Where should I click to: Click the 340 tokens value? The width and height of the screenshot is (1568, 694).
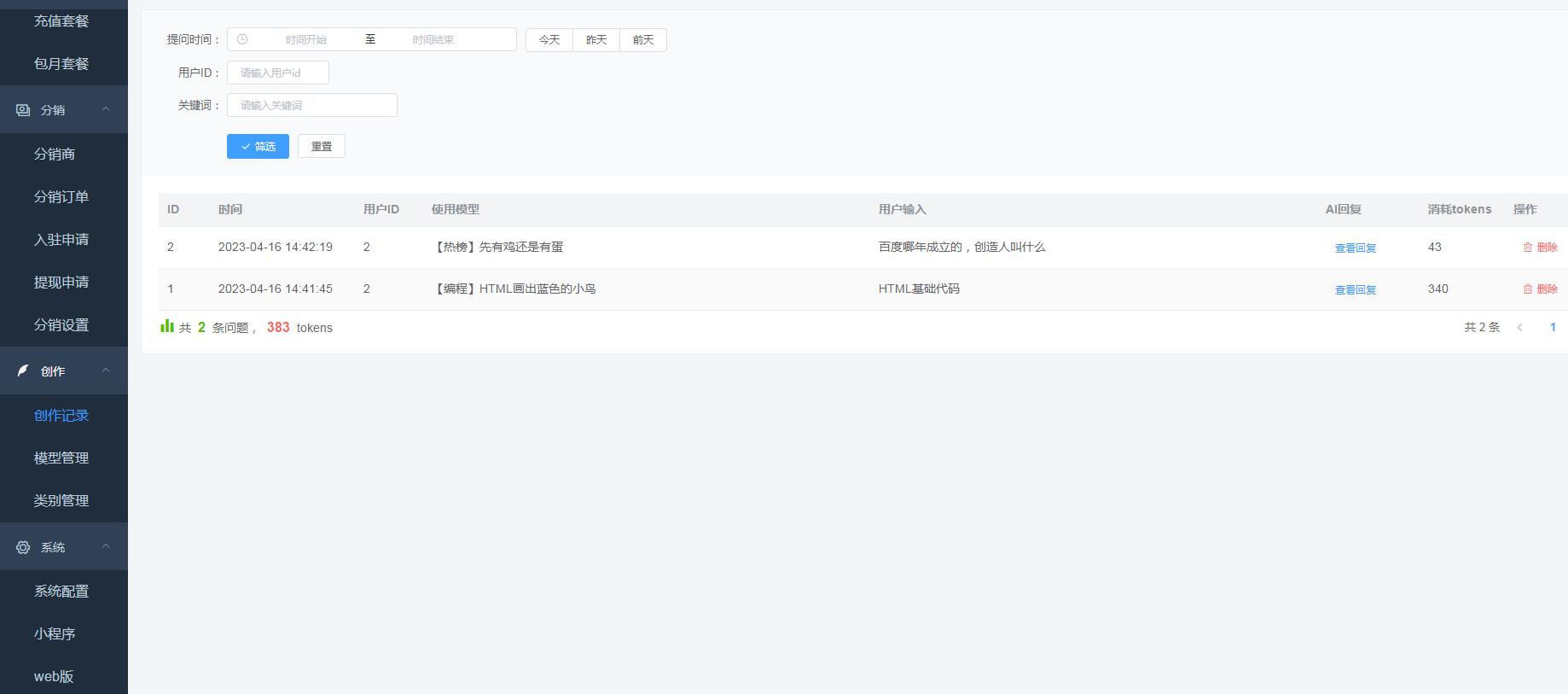[x=1438, y=289]
